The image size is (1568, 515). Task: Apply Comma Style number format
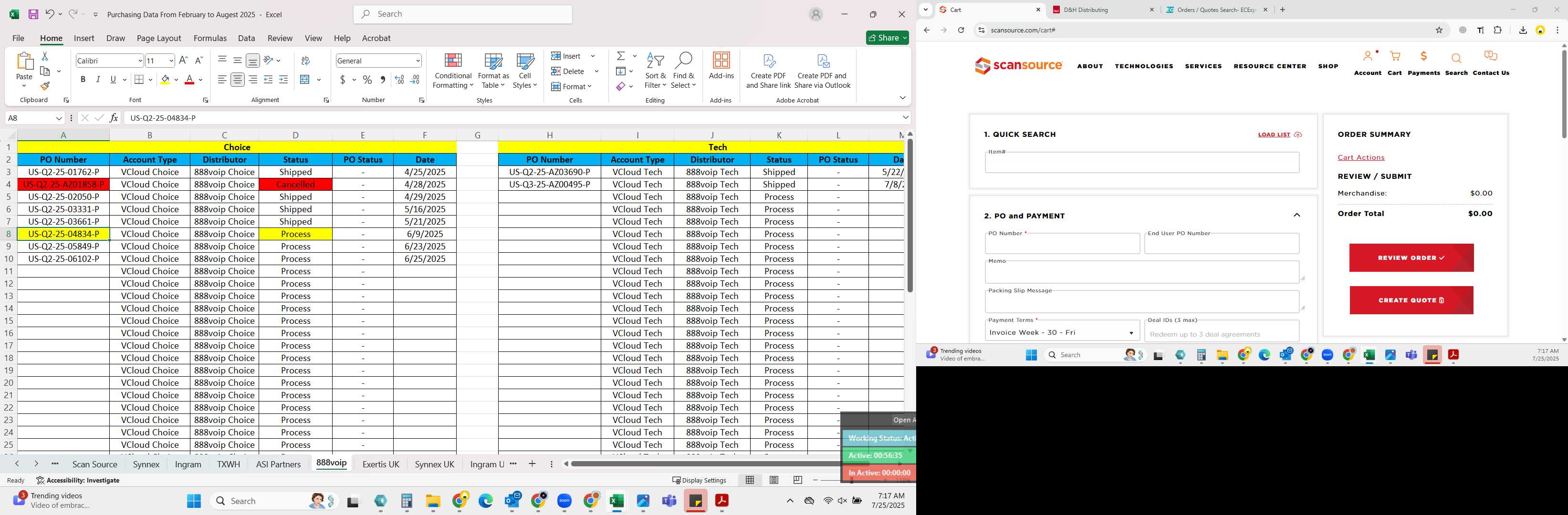pos(383,80)
